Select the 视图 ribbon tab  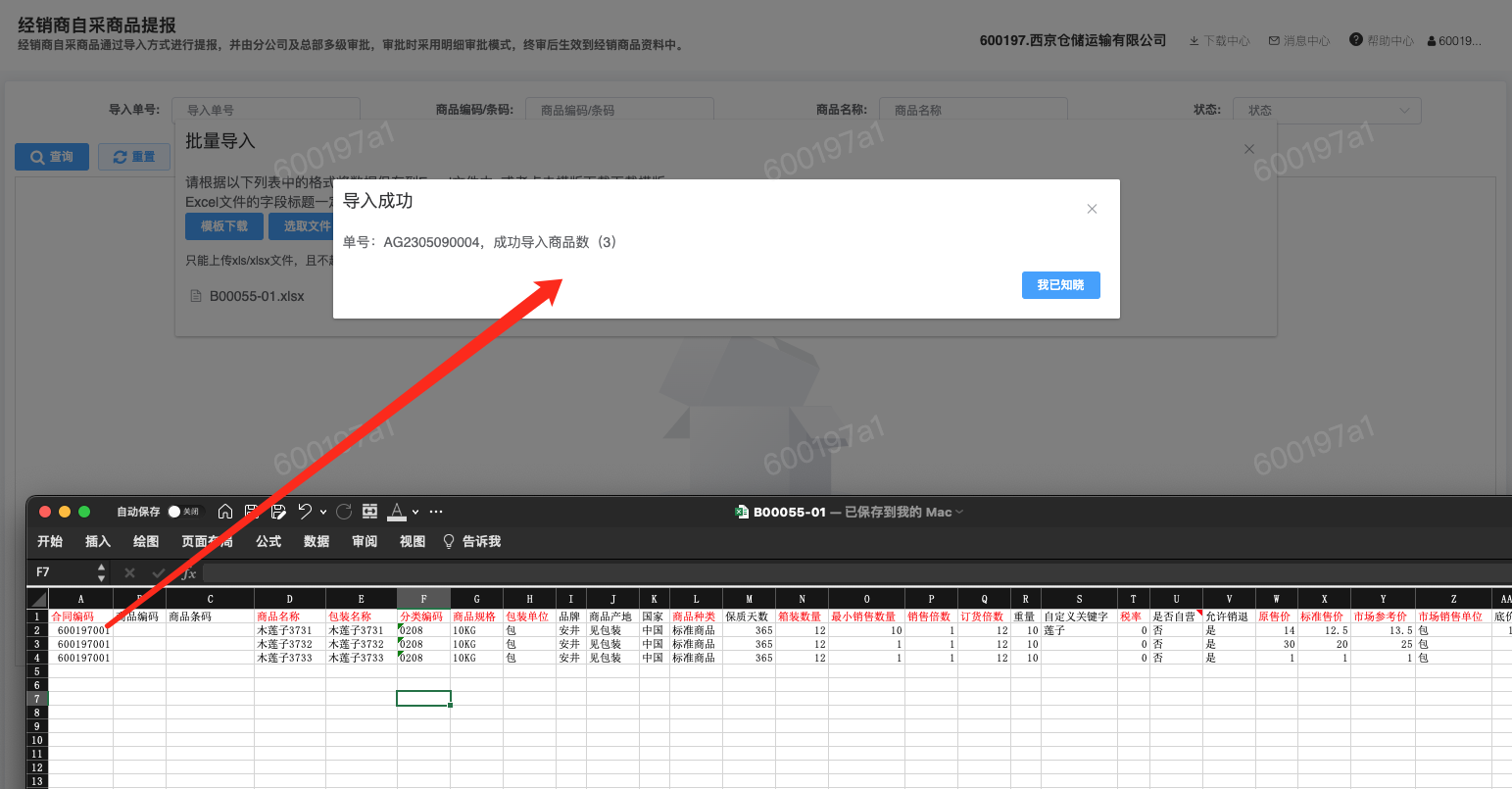413,541
